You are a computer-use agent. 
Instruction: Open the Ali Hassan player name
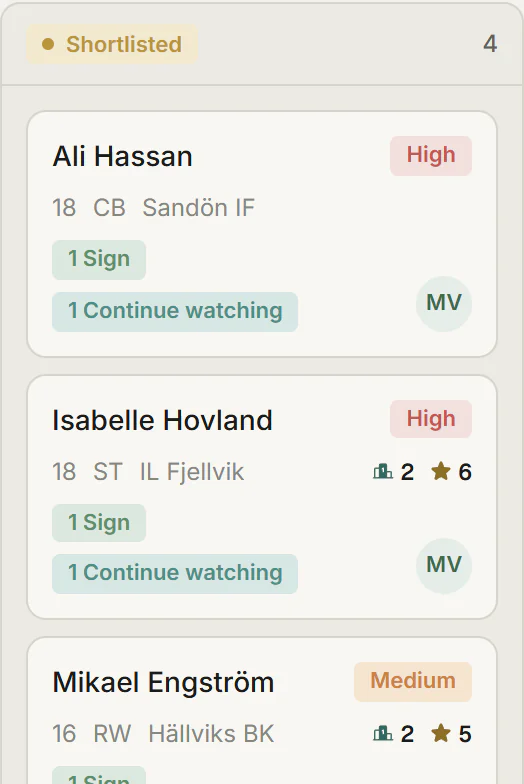coord(122,156)
